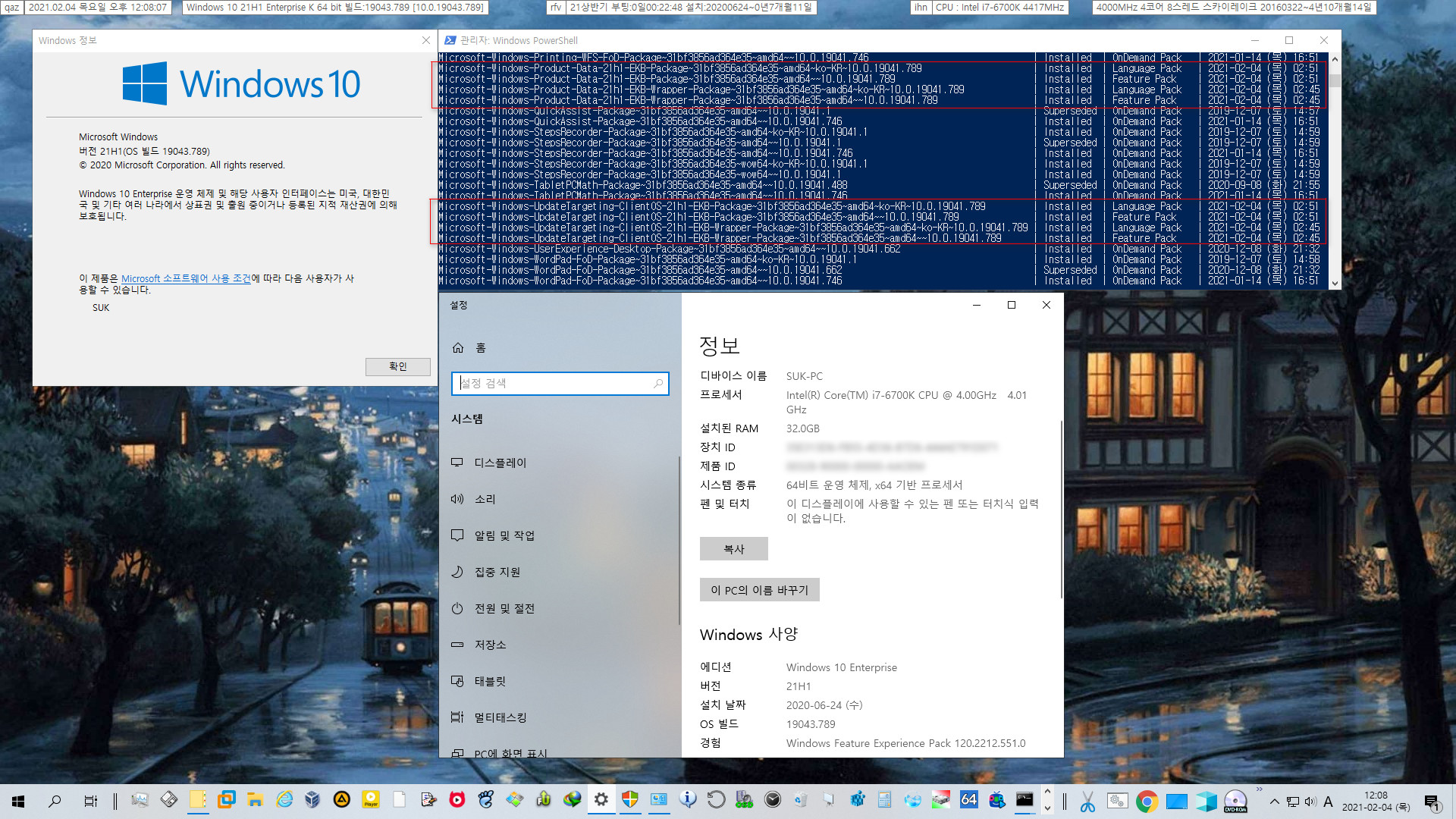This screenshot has width=1456, height=819.
Task: Click 이 PC의 이름 바꾸기 button
Action: tap(759, 590)
